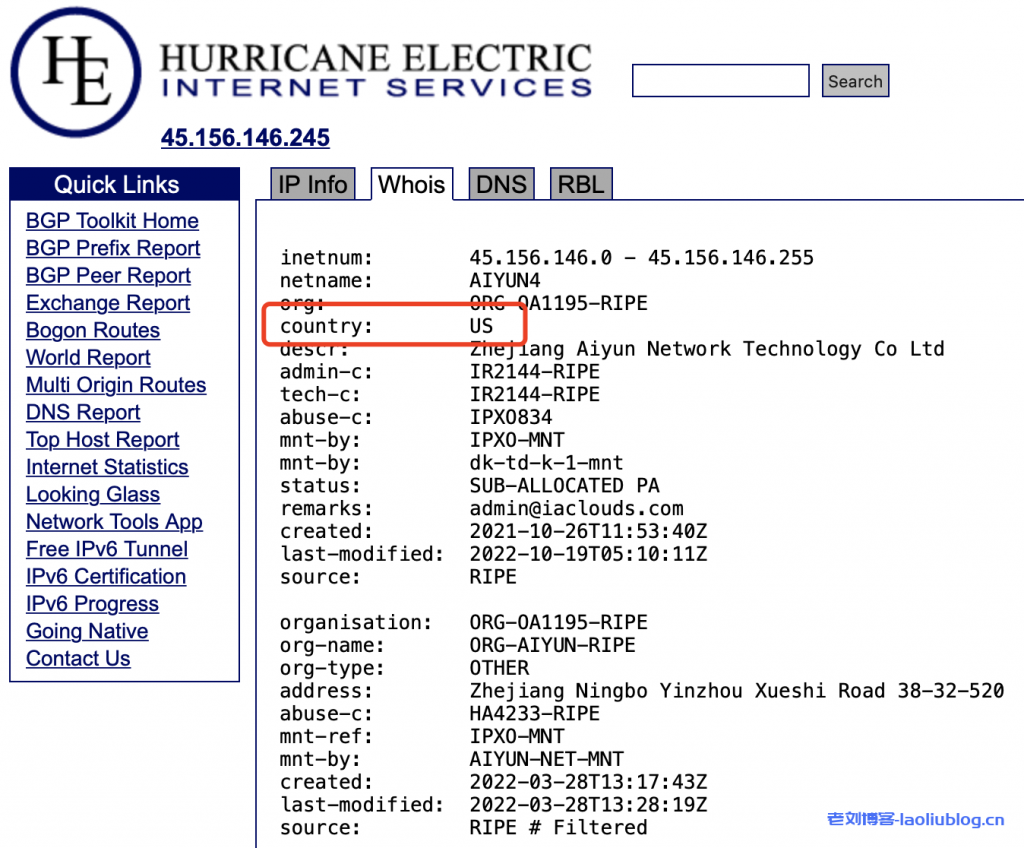Screen dimensions: 1024x848
Task: Click the Free IPv6 Tunnel link
Action: point(107,549)
